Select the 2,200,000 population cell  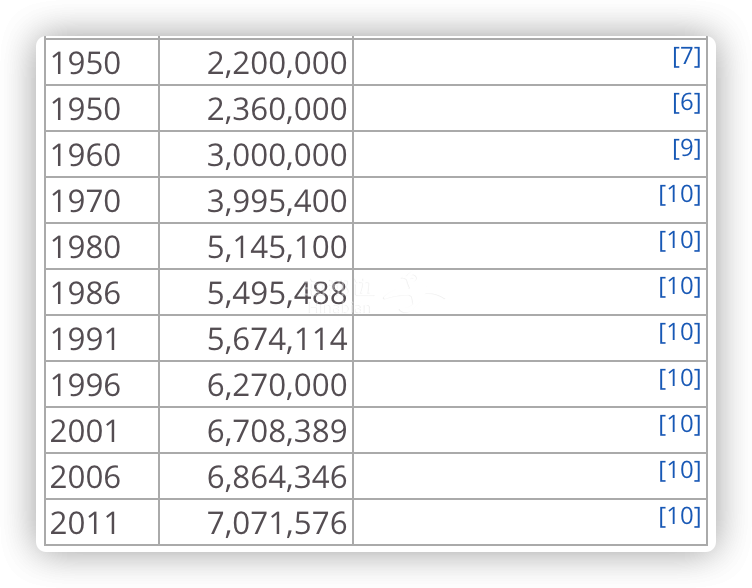coord(256,62)
